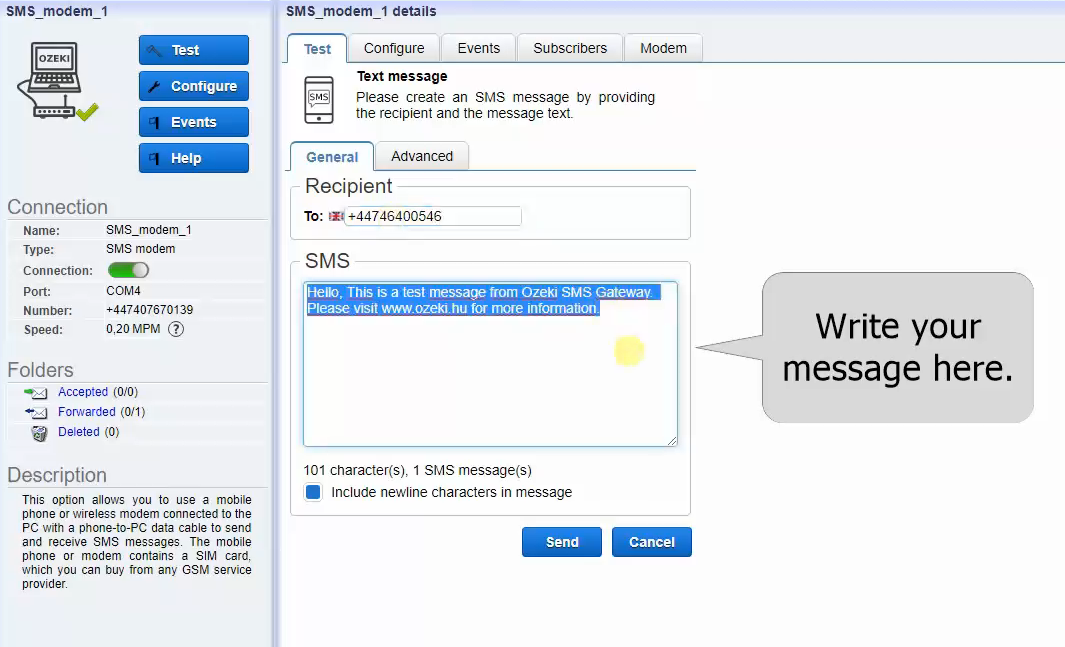Click the type value SMS modem
The width and height of the screenshot is (1065, 647).
click(x=141, y=248)
